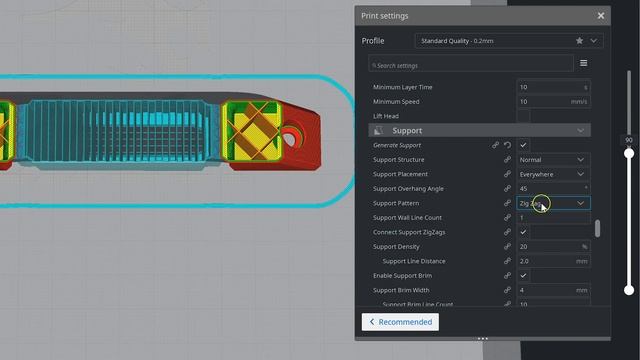The width and height of the screenshot is (640, 360).
Task: Open the Support Placement dropdown showing Everywhere
Action: point(553,174)
